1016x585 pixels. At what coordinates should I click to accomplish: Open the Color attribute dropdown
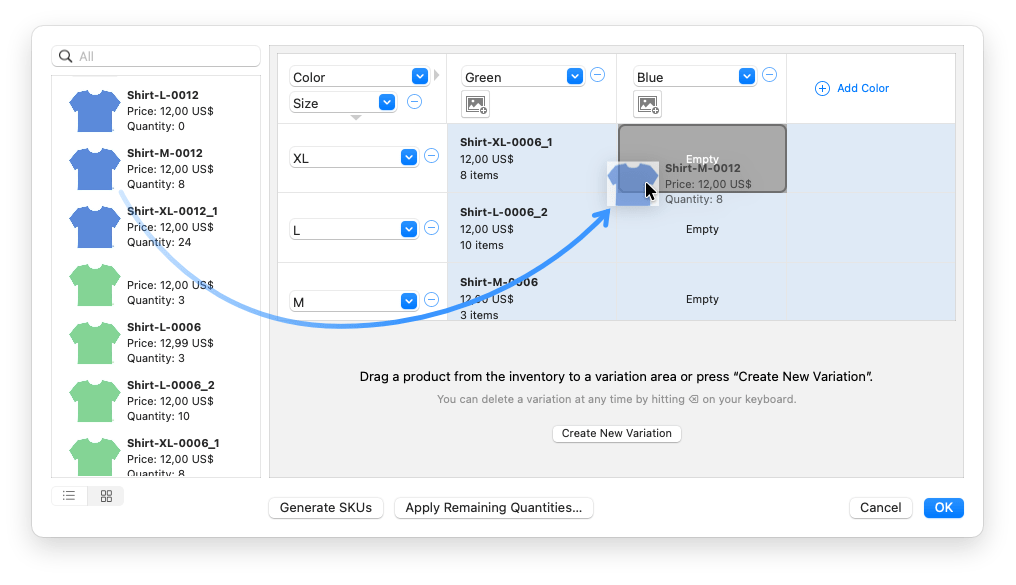[x=419, y=75]
